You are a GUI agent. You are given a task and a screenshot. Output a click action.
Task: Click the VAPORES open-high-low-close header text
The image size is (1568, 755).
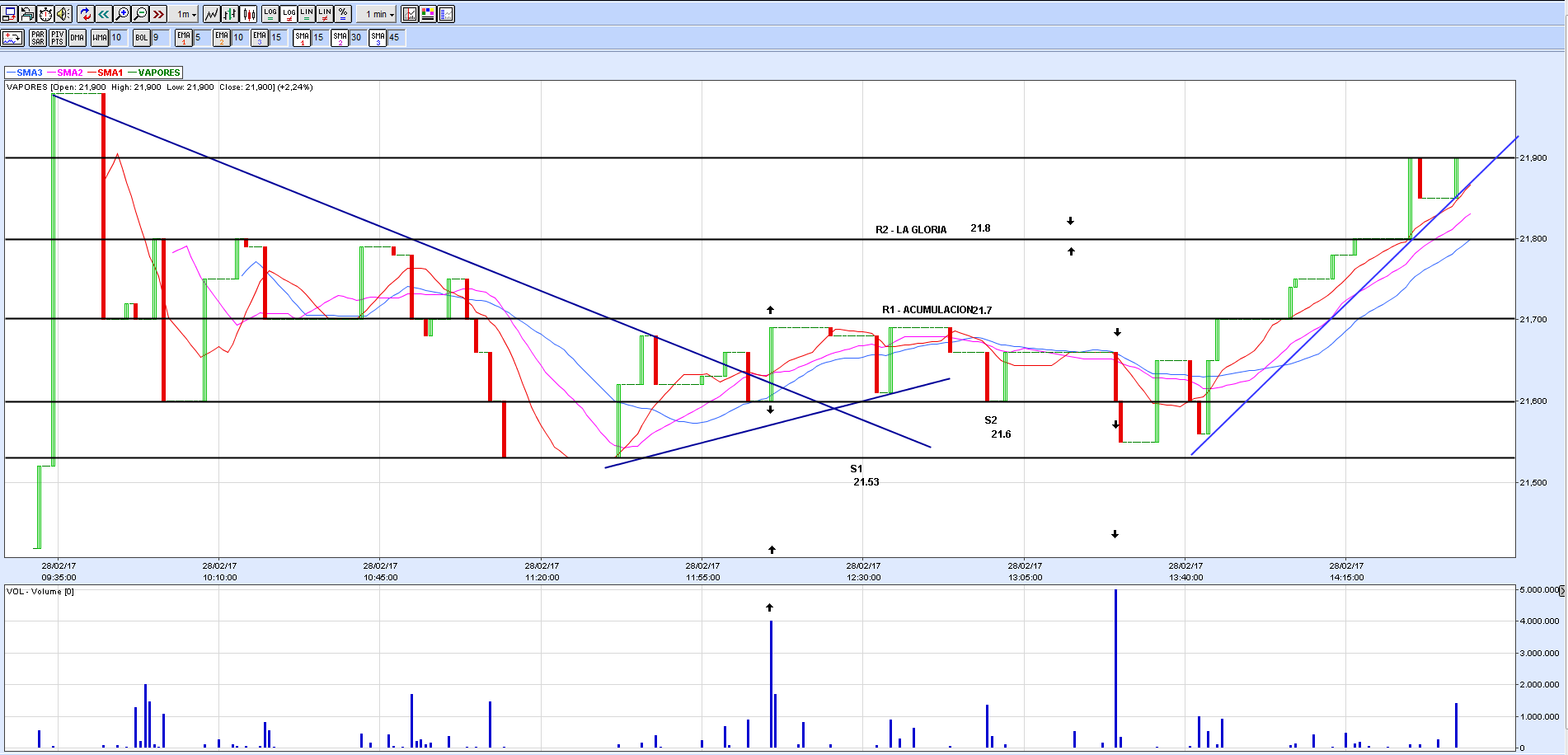pos(160,87)
